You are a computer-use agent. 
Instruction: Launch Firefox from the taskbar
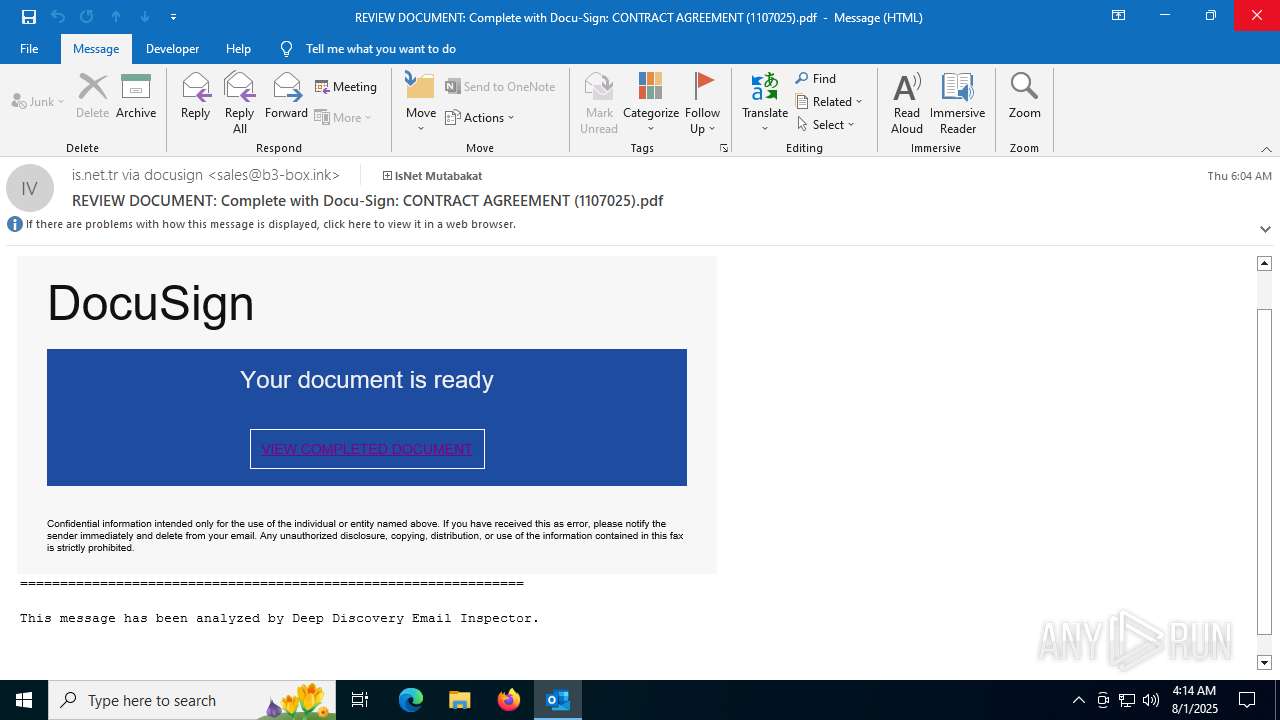click(509, 700)
